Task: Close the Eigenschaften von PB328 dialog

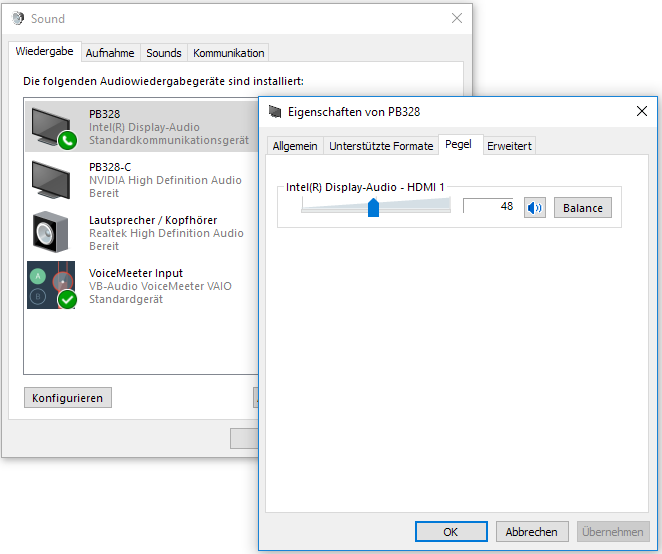Action: 641,112
